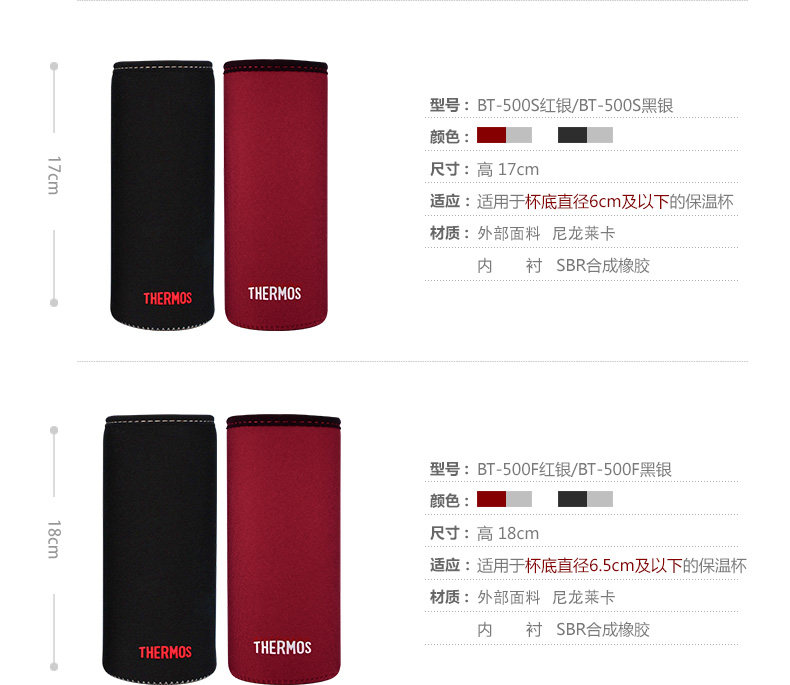This screenshot has height=685, width=790.
Task: Select the red-silver swatch for BT-500F
Action: click(504, 499)
